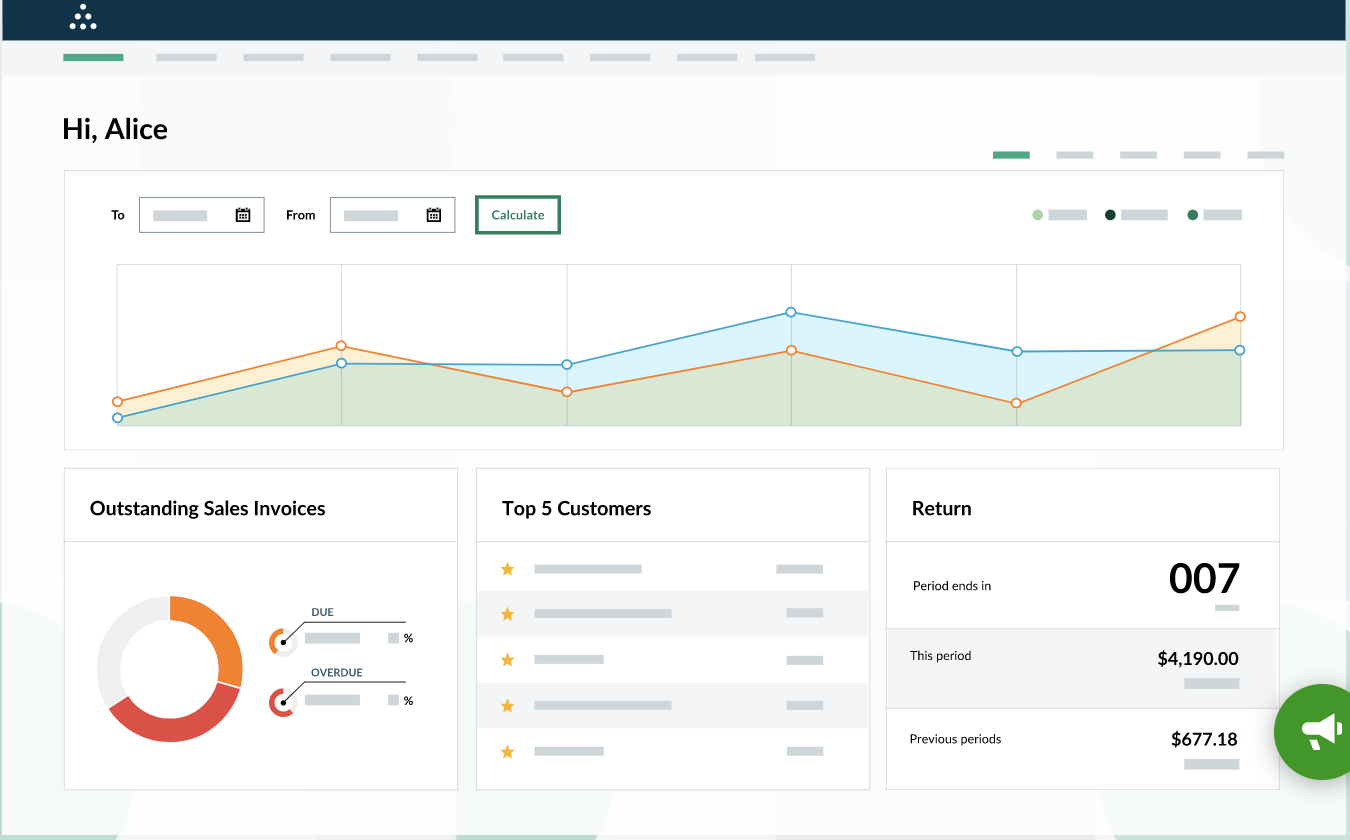The width and height of the screenshot is (1350, 840).
Task: Open the green megaphone announcements button
Action: point(1320,732)
